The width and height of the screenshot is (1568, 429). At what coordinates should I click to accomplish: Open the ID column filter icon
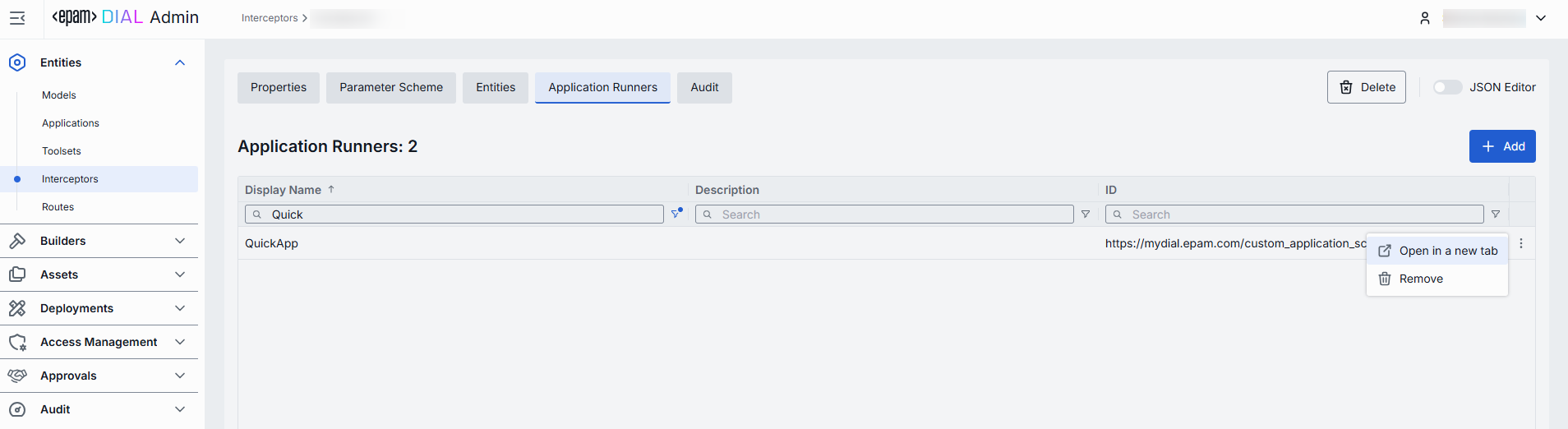1496,214
